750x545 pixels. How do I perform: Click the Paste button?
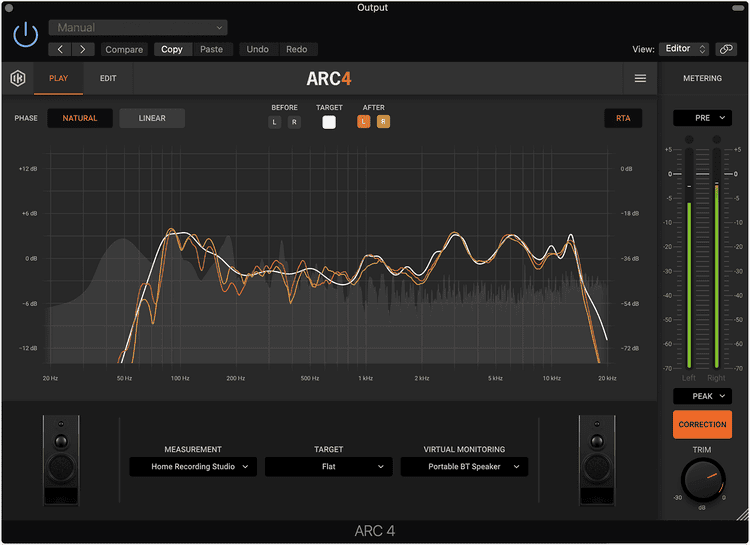pyautogui.click(x=211, y=49)
